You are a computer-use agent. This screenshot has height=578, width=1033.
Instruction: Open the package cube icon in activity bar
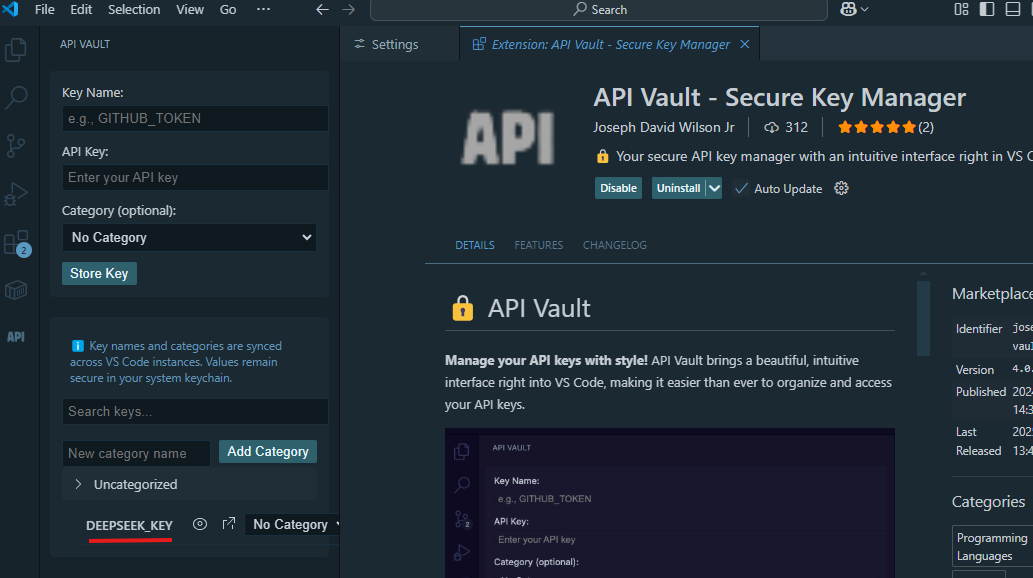pos(16,290)
